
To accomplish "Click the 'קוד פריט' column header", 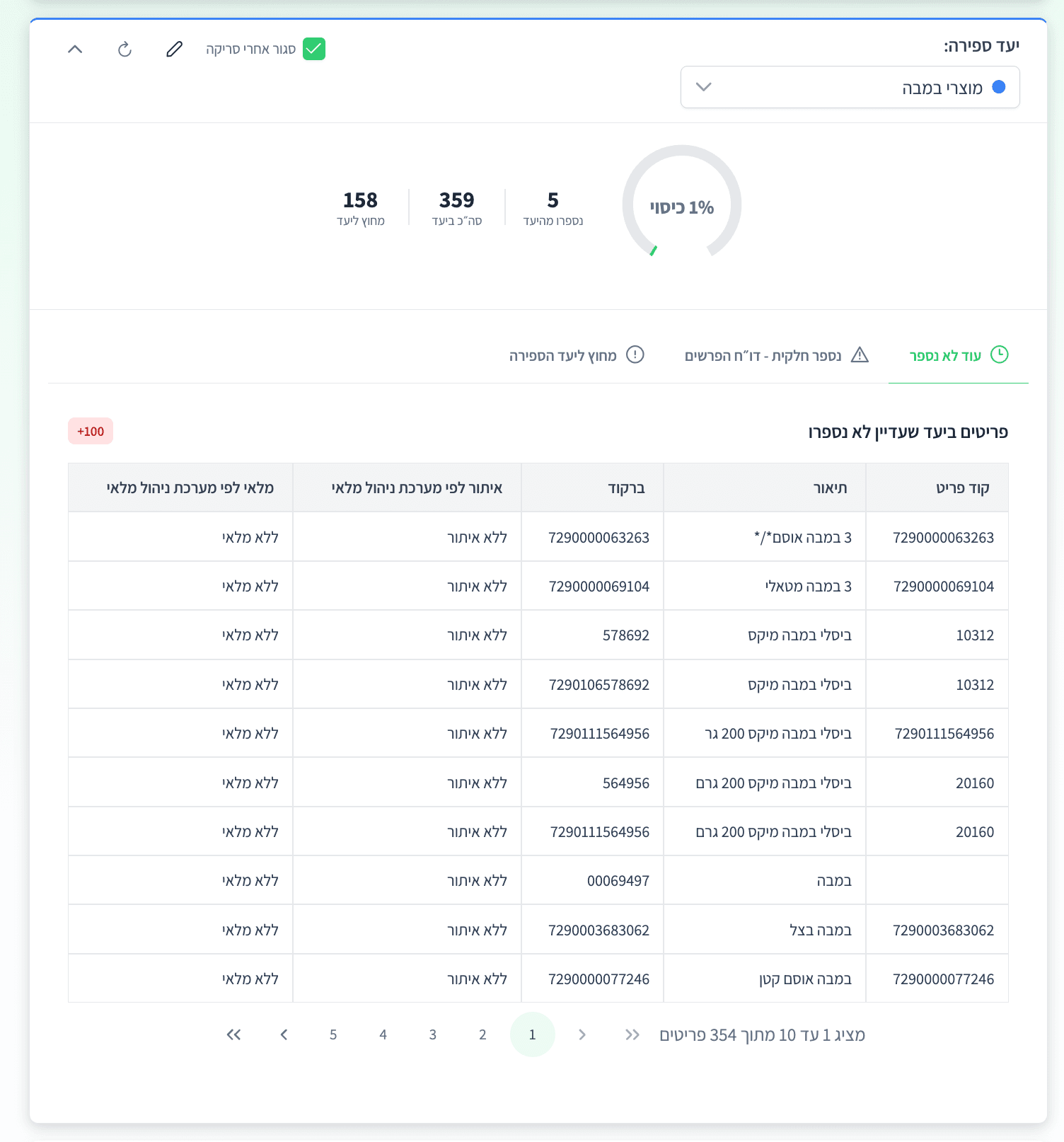I will point(937,488).
